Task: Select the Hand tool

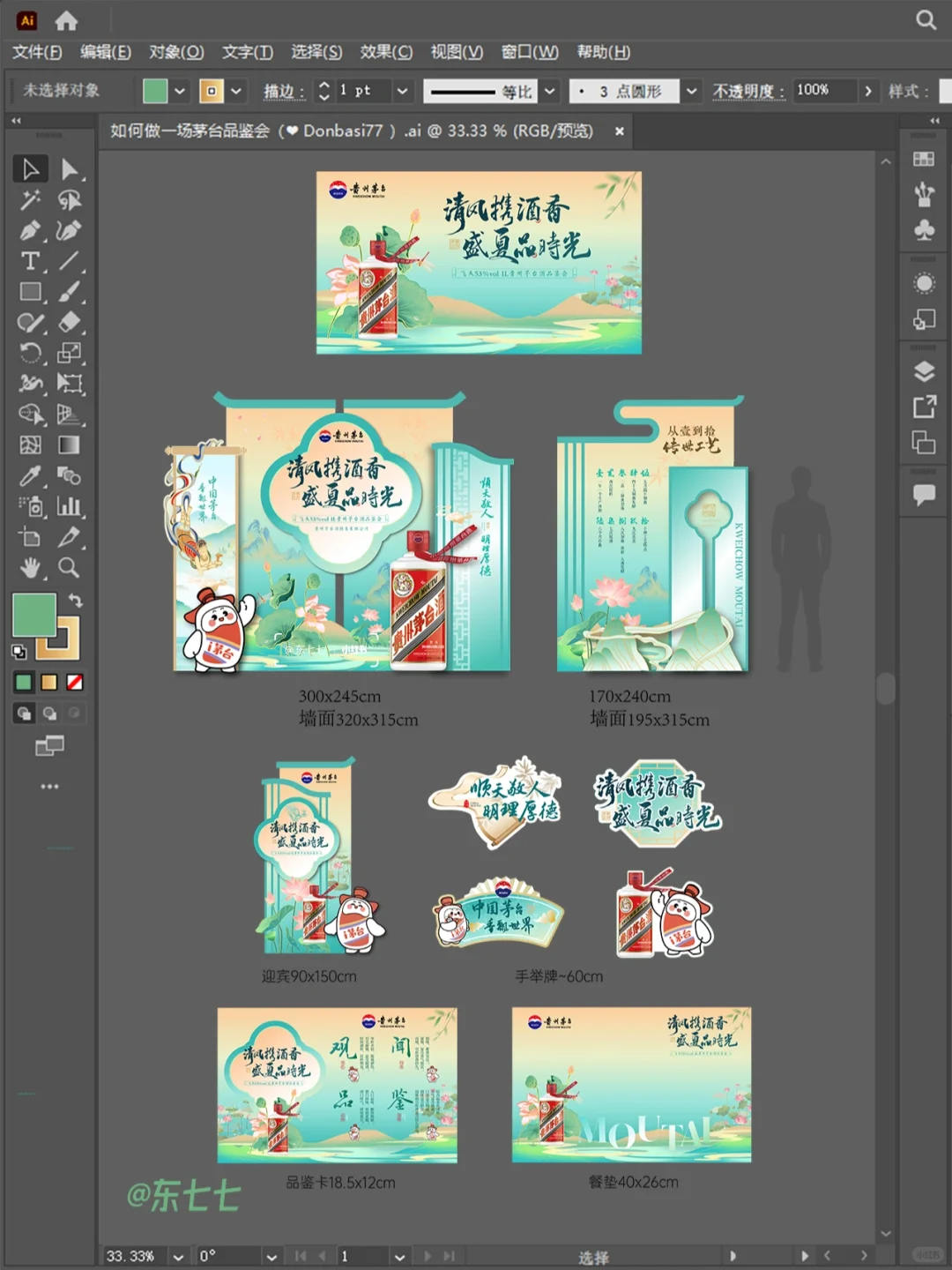Action: (30, 568)
